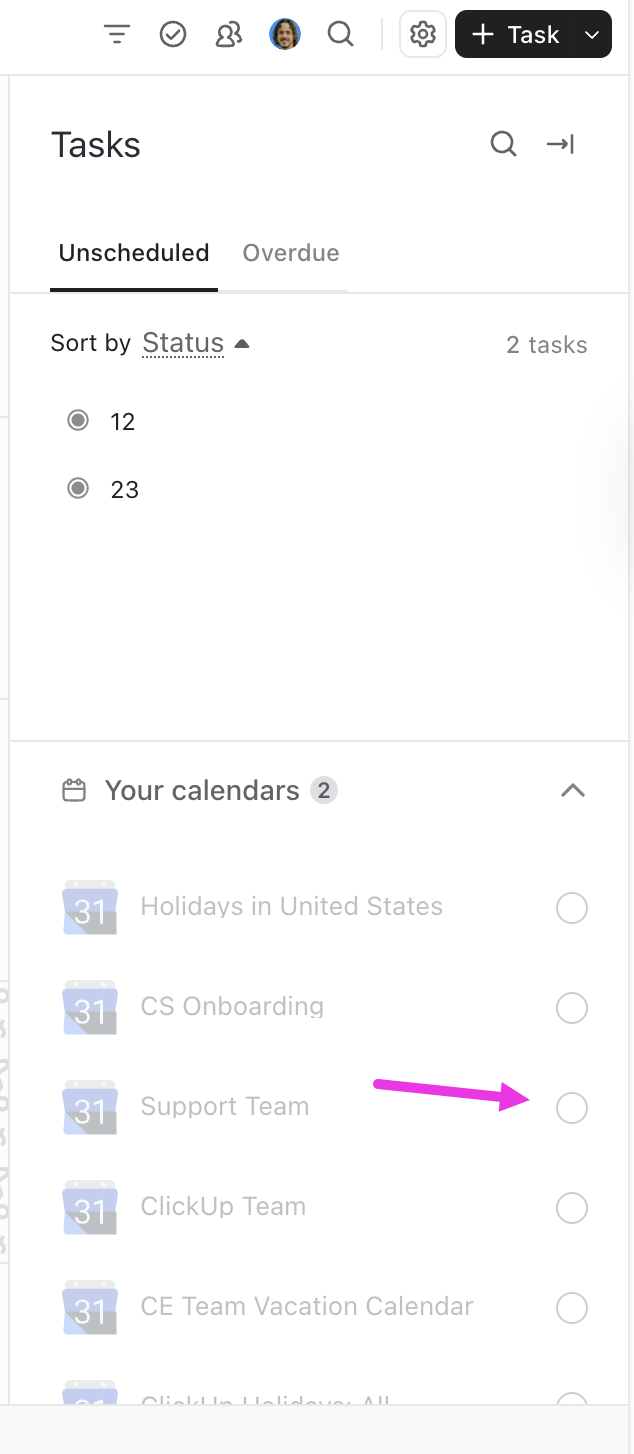This screenshot has width=634, height=1454.
Task: Open task 23 from the list
Action: (125, 489)
